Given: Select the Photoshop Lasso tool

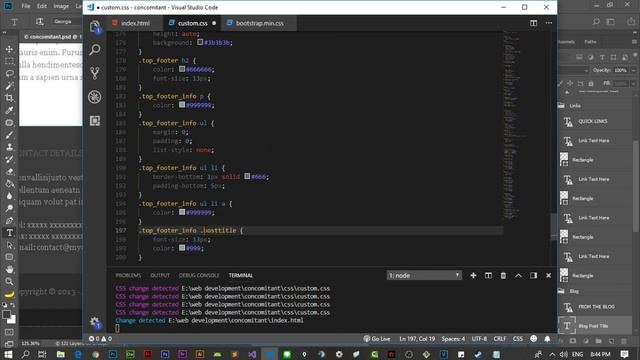Looking at the screenshot, I should pyautogui.click(x=9, y=73).
